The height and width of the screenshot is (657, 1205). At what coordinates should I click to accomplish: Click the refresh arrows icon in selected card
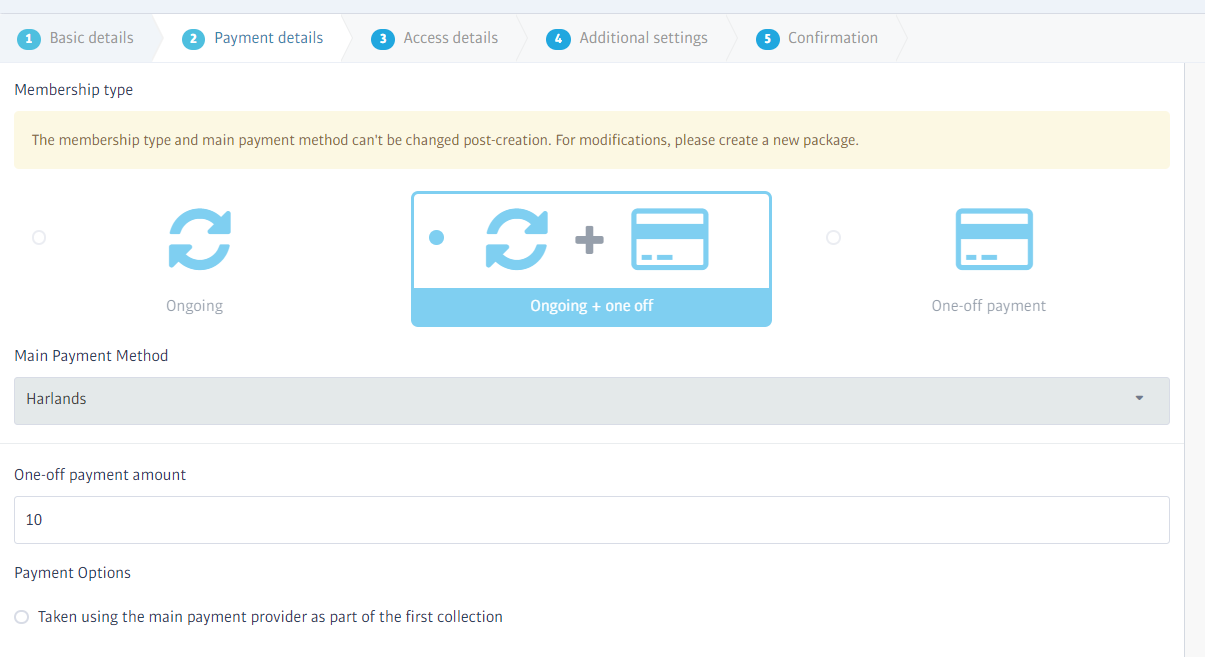pos(517,239)
